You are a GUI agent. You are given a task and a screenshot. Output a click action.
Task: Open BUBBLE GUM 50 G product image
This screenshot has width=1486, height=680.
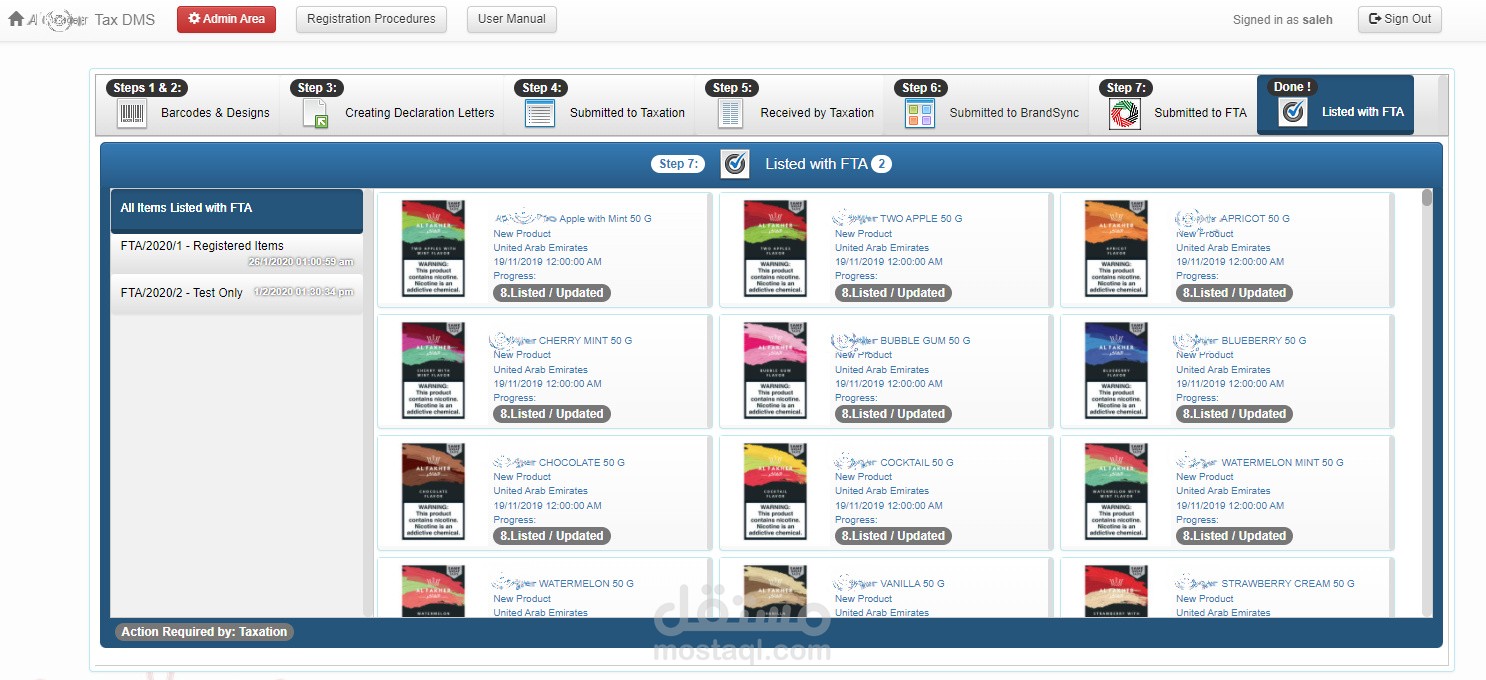click(775, 370)
